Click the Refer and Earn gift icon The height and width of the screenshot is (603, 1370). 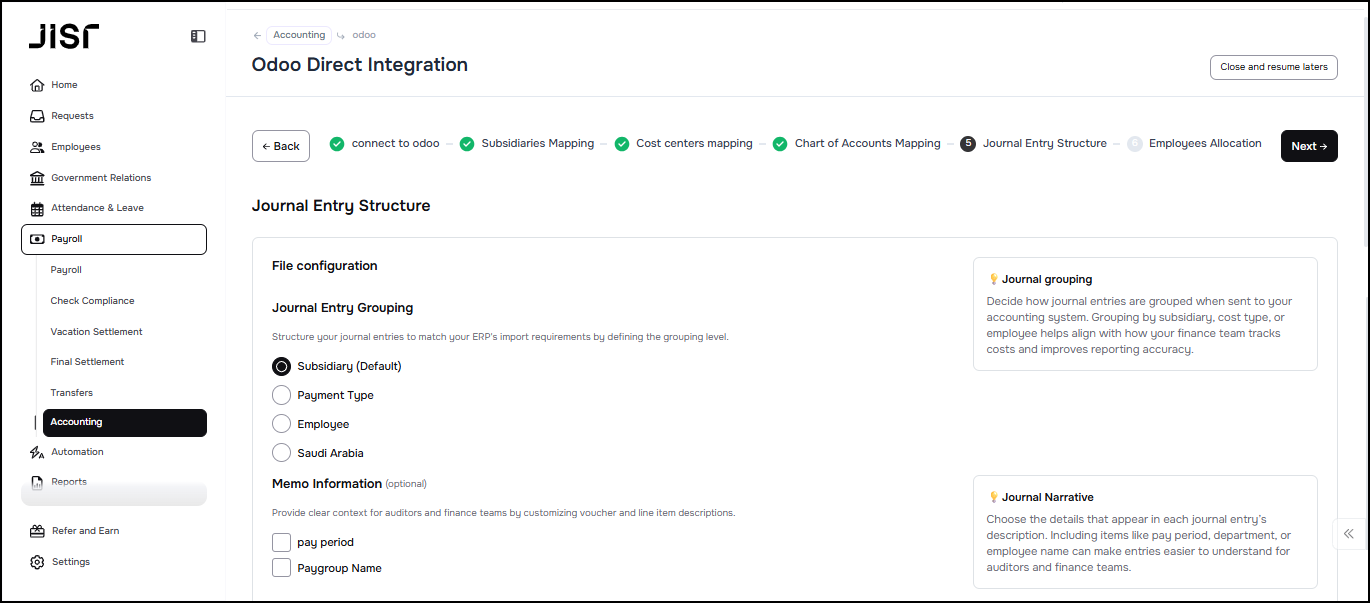(37, 531)
